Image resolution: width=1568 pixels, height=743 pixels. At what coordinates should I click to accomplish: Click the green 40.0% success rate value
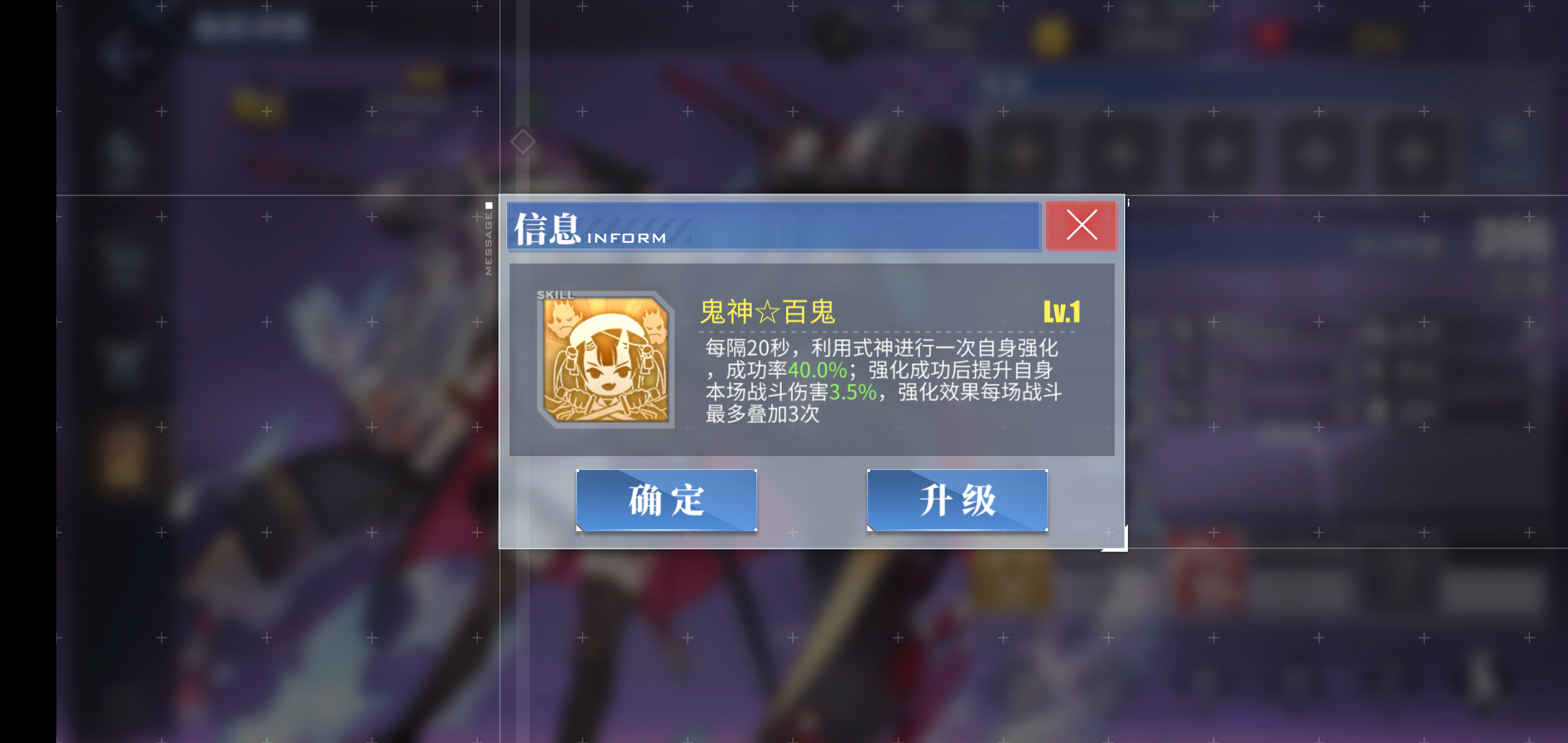pyautogui.click(x=817, y=370)
